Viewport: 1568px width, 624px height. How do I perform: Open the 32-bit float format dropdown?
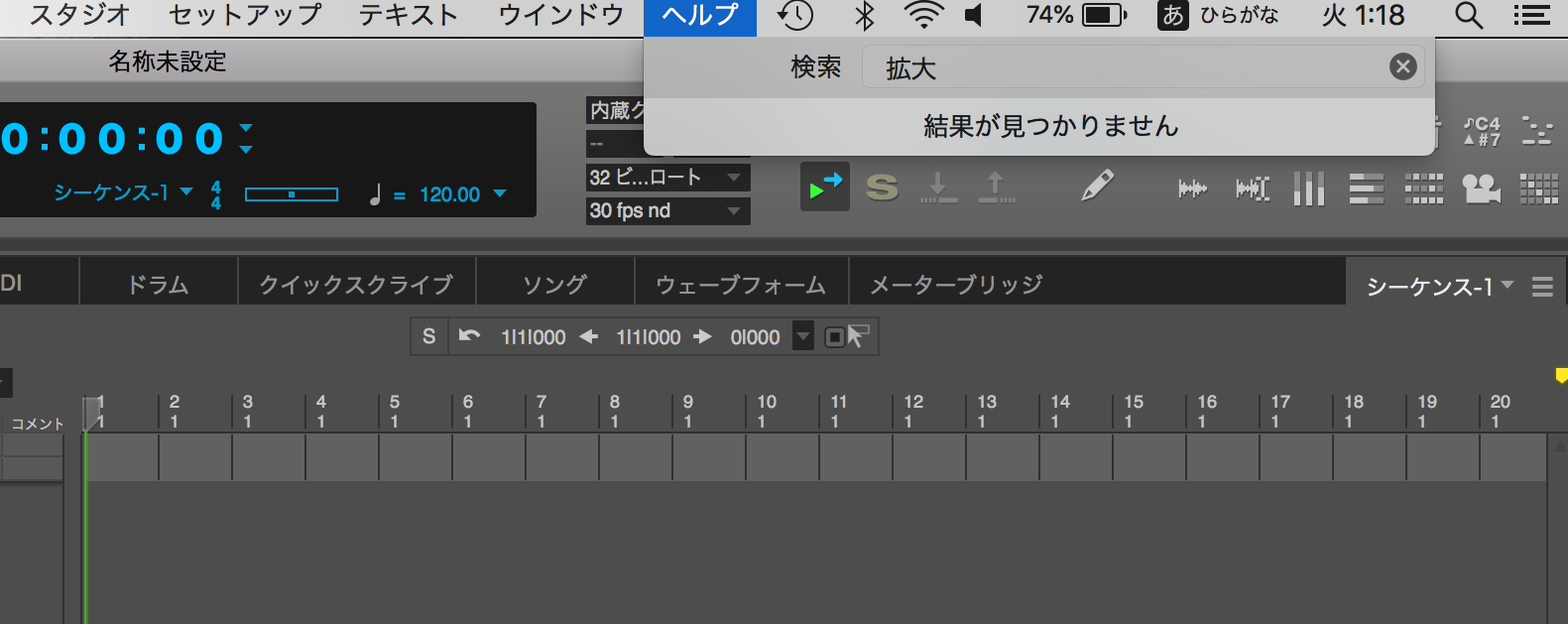coord(667,178)
